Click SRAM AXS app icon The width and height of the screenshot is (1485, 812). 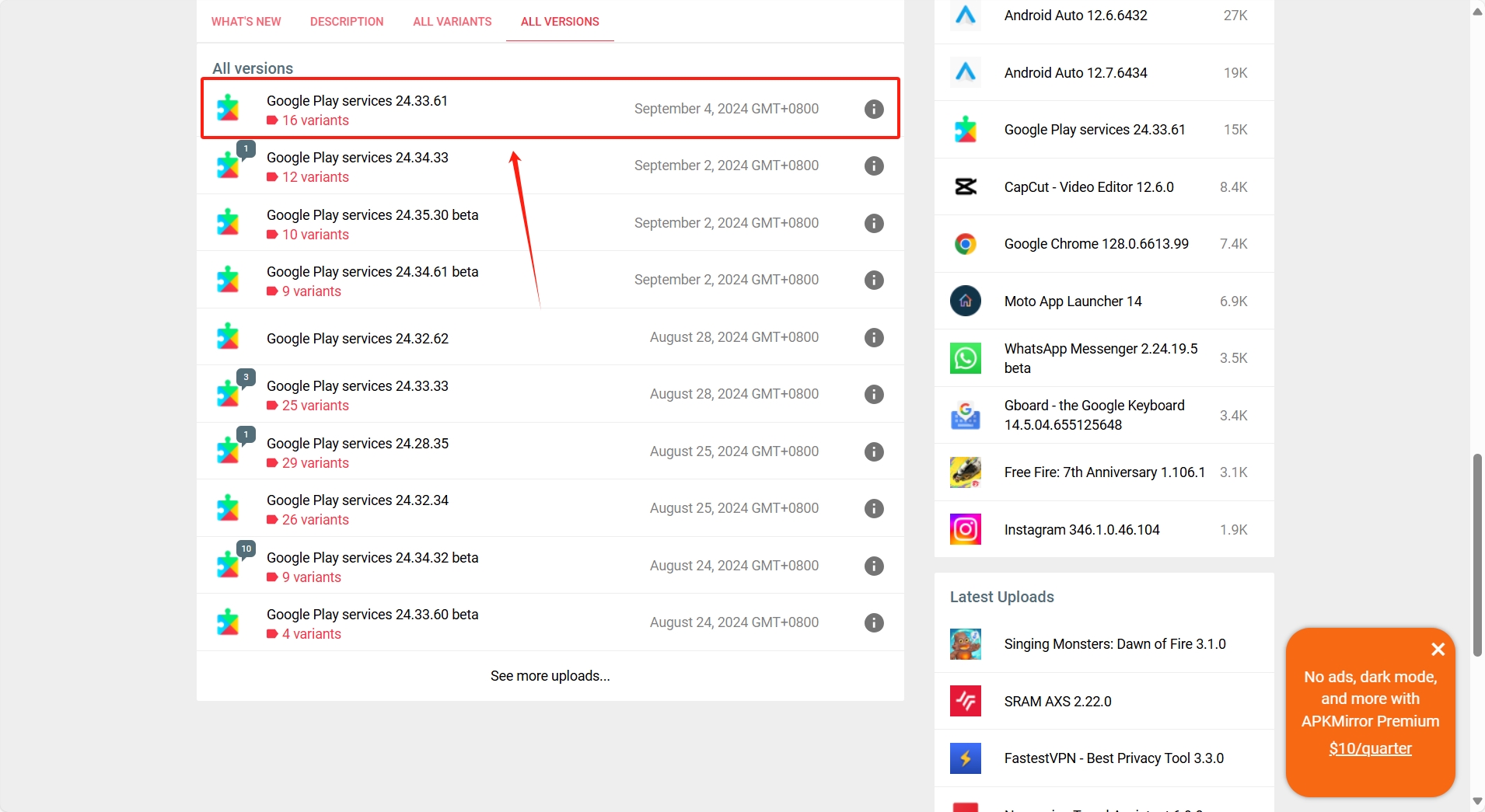pyautogui.click(x=966, y=701)
